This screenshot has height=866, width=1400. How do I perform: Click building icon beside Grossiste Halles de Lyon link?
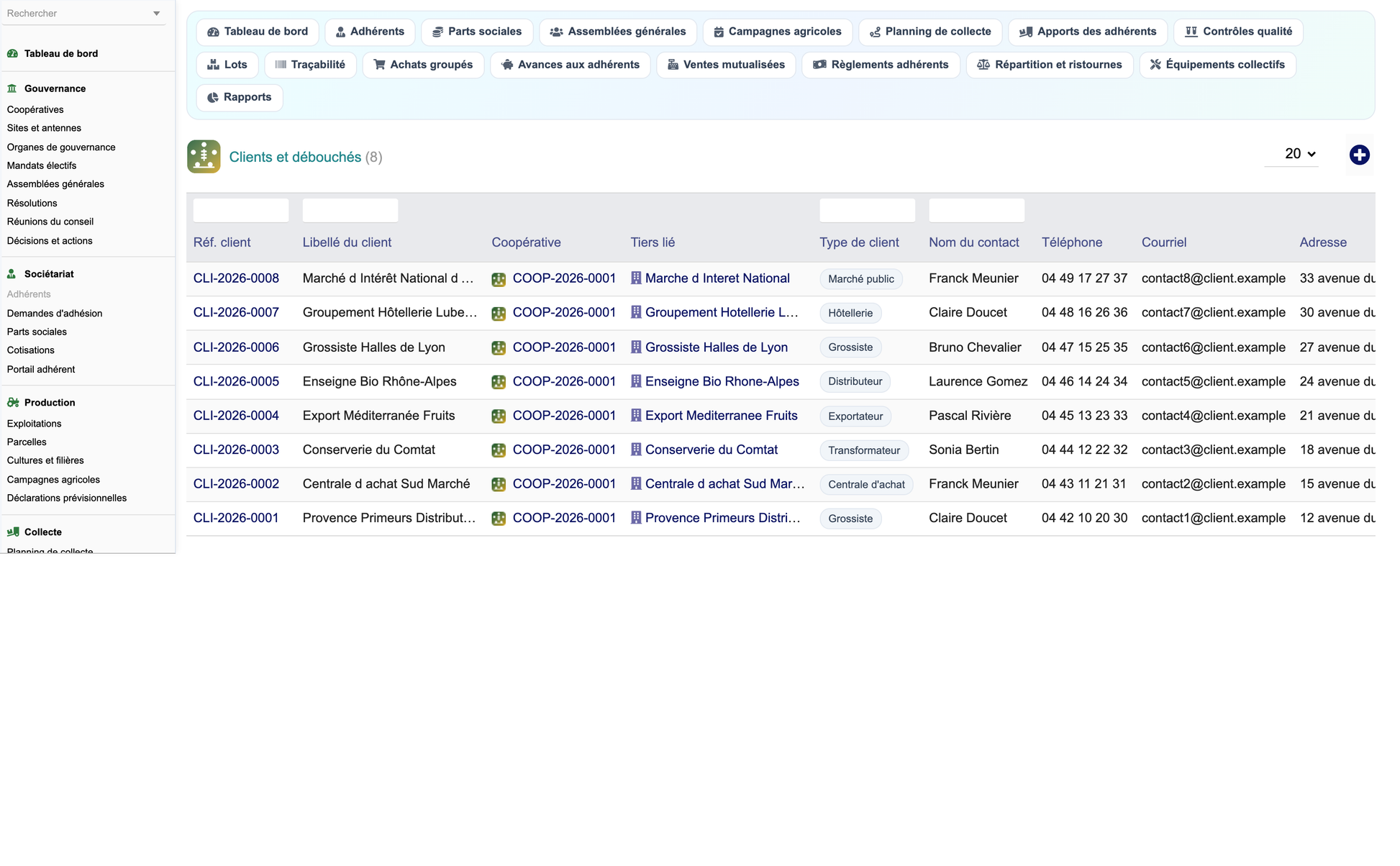pos(636,347)
